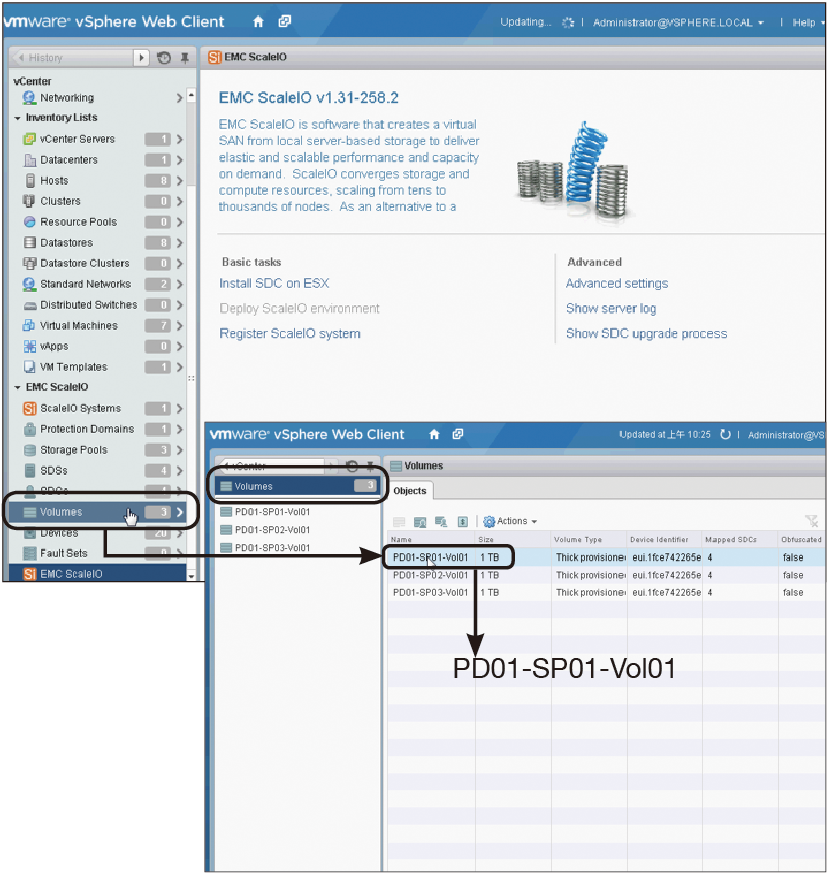Click the Protection Domains icon
830x876 pixels.
[x=30, y=429]
